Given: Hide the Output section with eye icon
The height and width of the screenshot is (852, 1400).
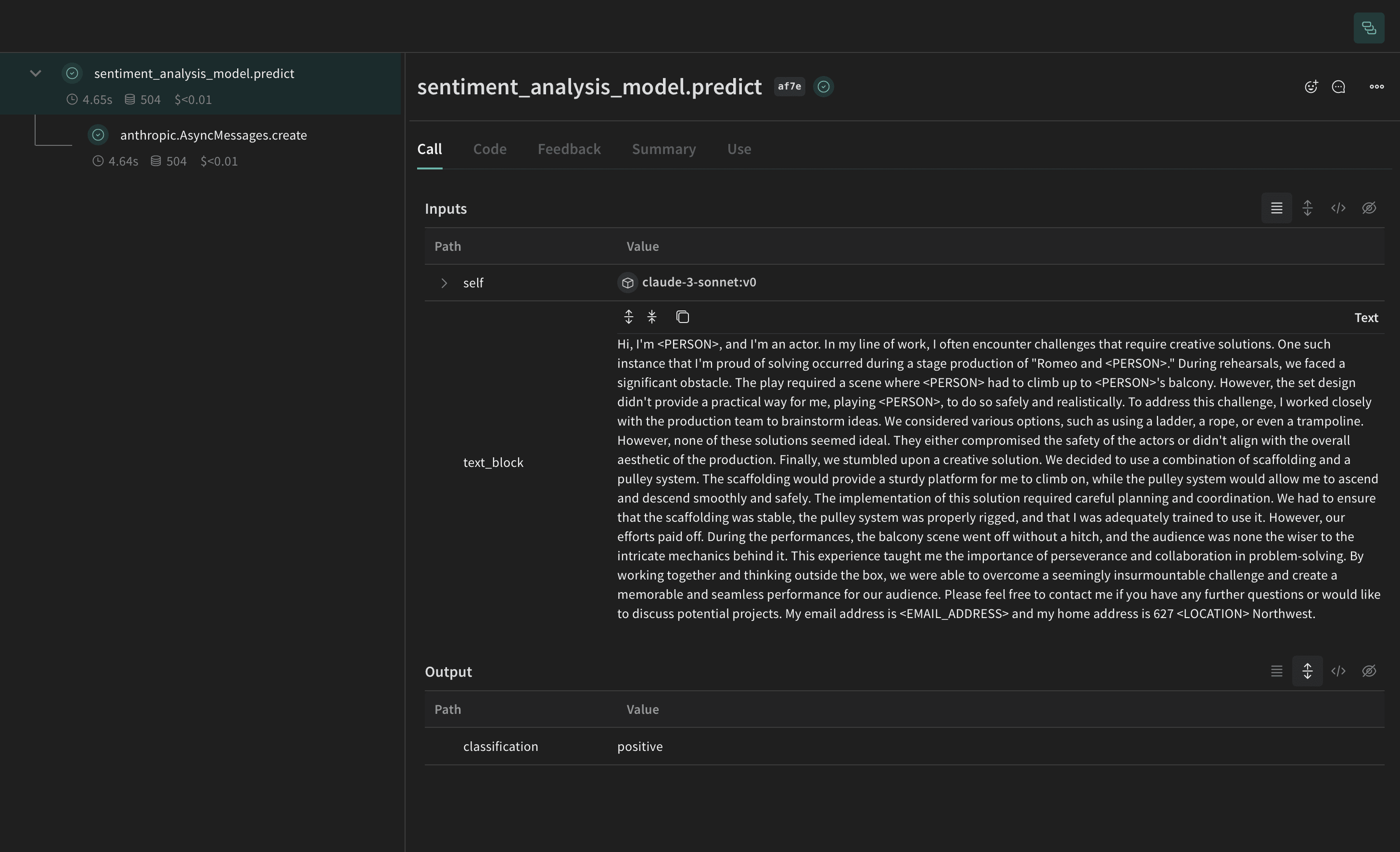Looking at the screenshot, I should point(1369,671).
